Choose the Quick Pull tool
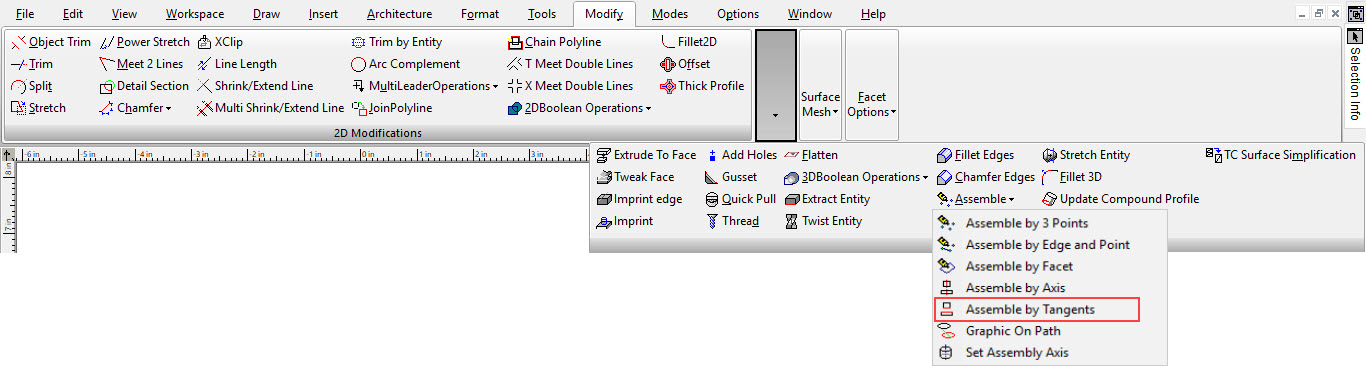 [741, 199]
